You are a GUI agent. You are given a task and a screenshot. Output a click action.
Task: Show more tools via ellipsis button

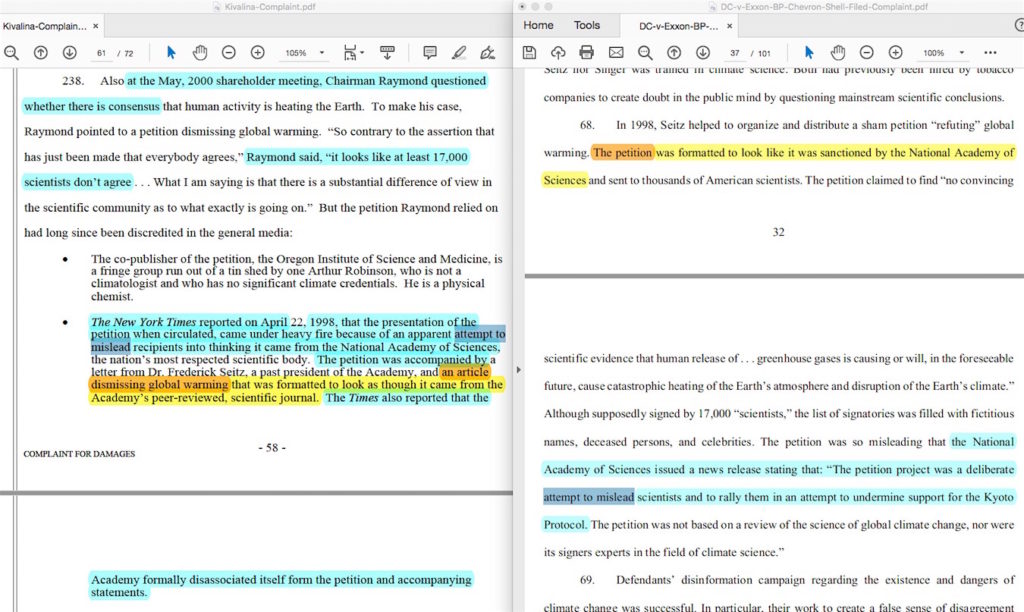point(990,52)
